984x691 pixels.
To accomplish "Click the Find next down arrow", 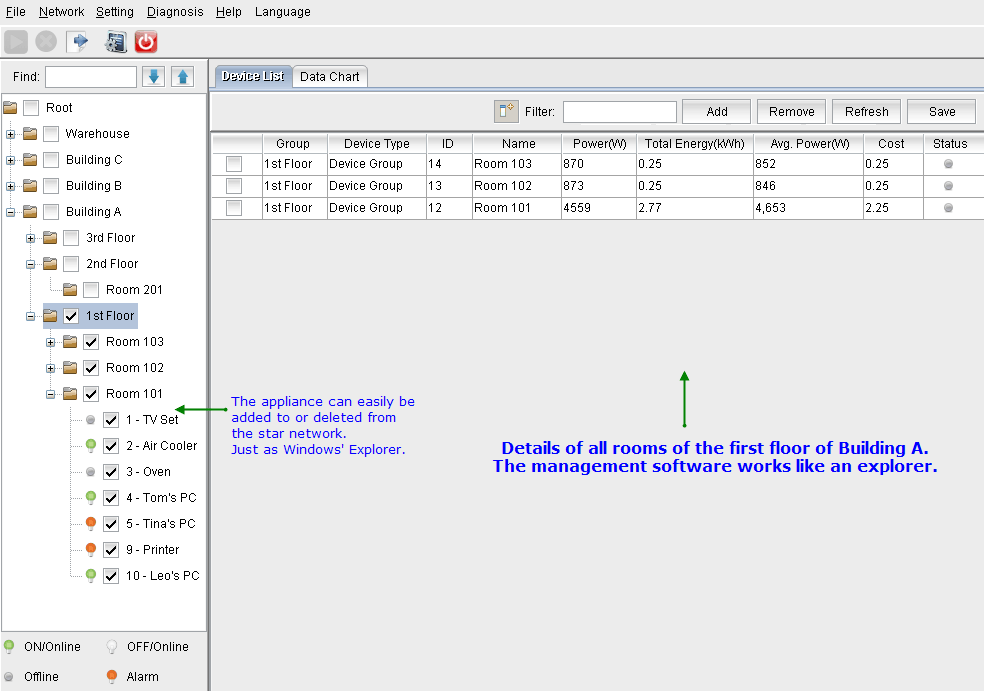I will (x=154, y=77).
